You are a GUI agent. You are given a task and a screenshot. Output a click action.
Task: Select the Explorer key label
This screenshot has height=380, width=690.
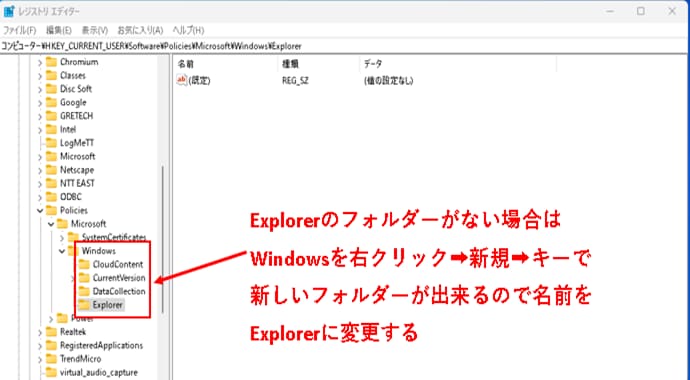click(x=108, y=305)
